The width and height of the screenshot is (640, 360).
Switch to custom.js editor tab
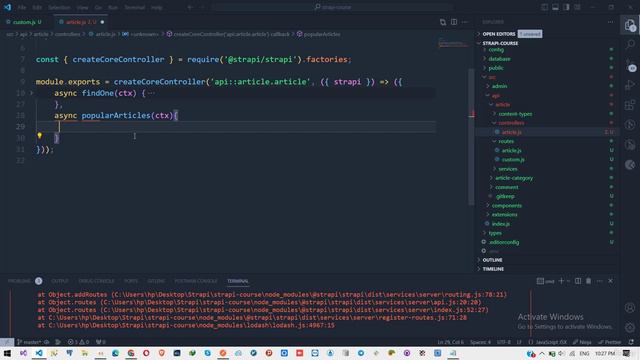27,22
